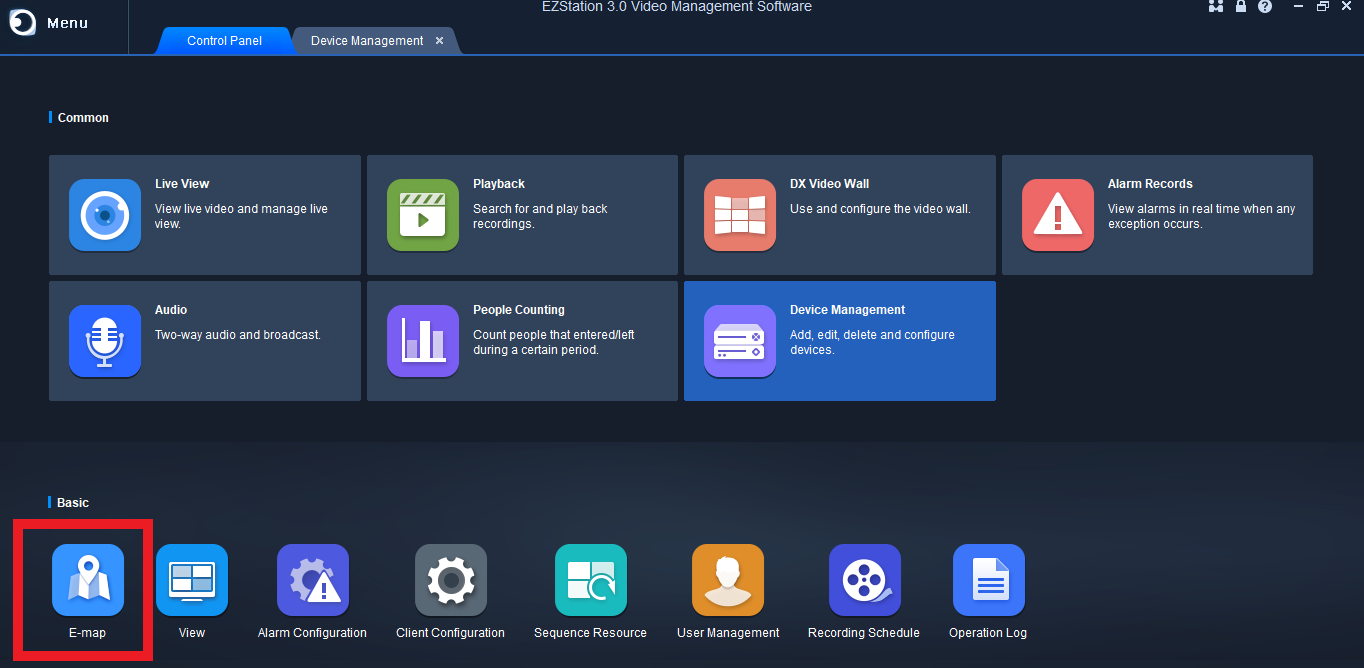The height and width of the screenshot is (668, 1364).
Task: Open Playback to search recordings
Action: (x=522, y=215)
